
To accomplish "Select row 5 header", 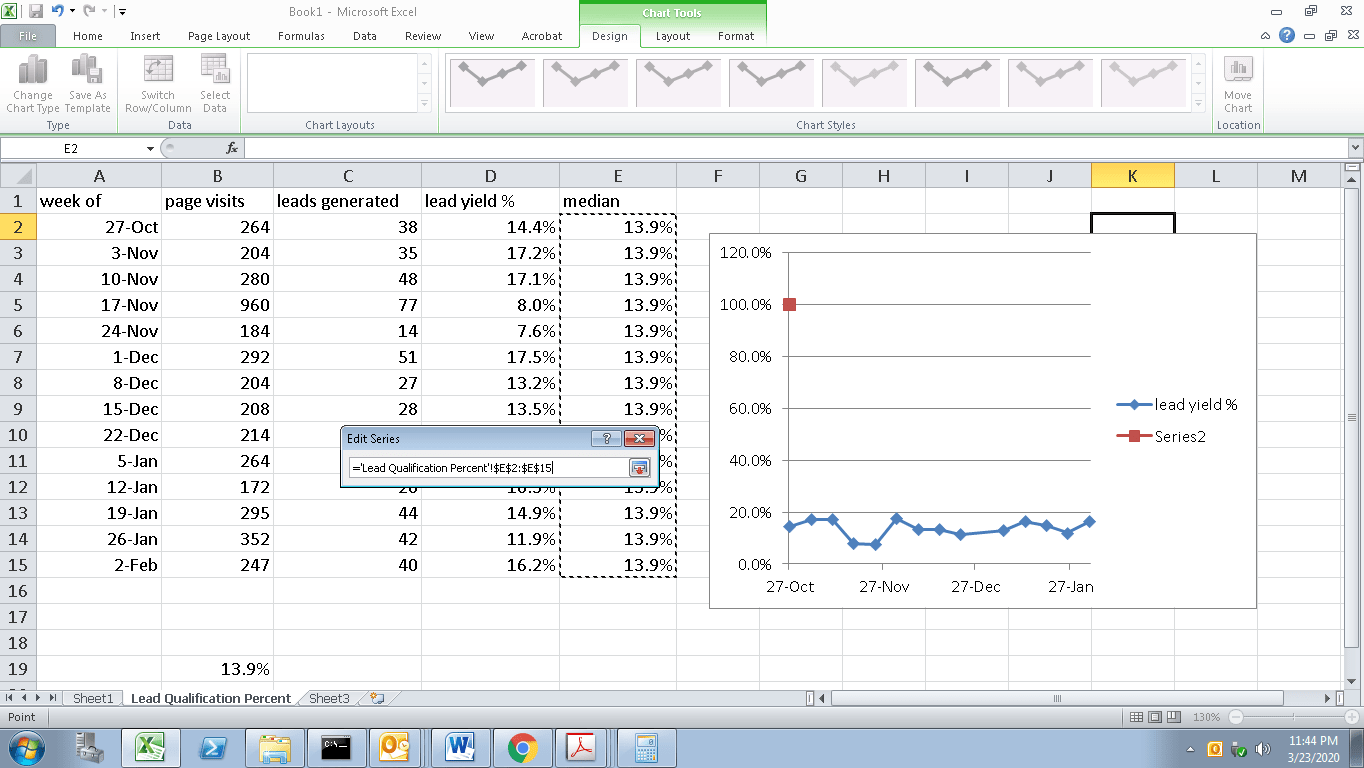I will coord(18,305).
